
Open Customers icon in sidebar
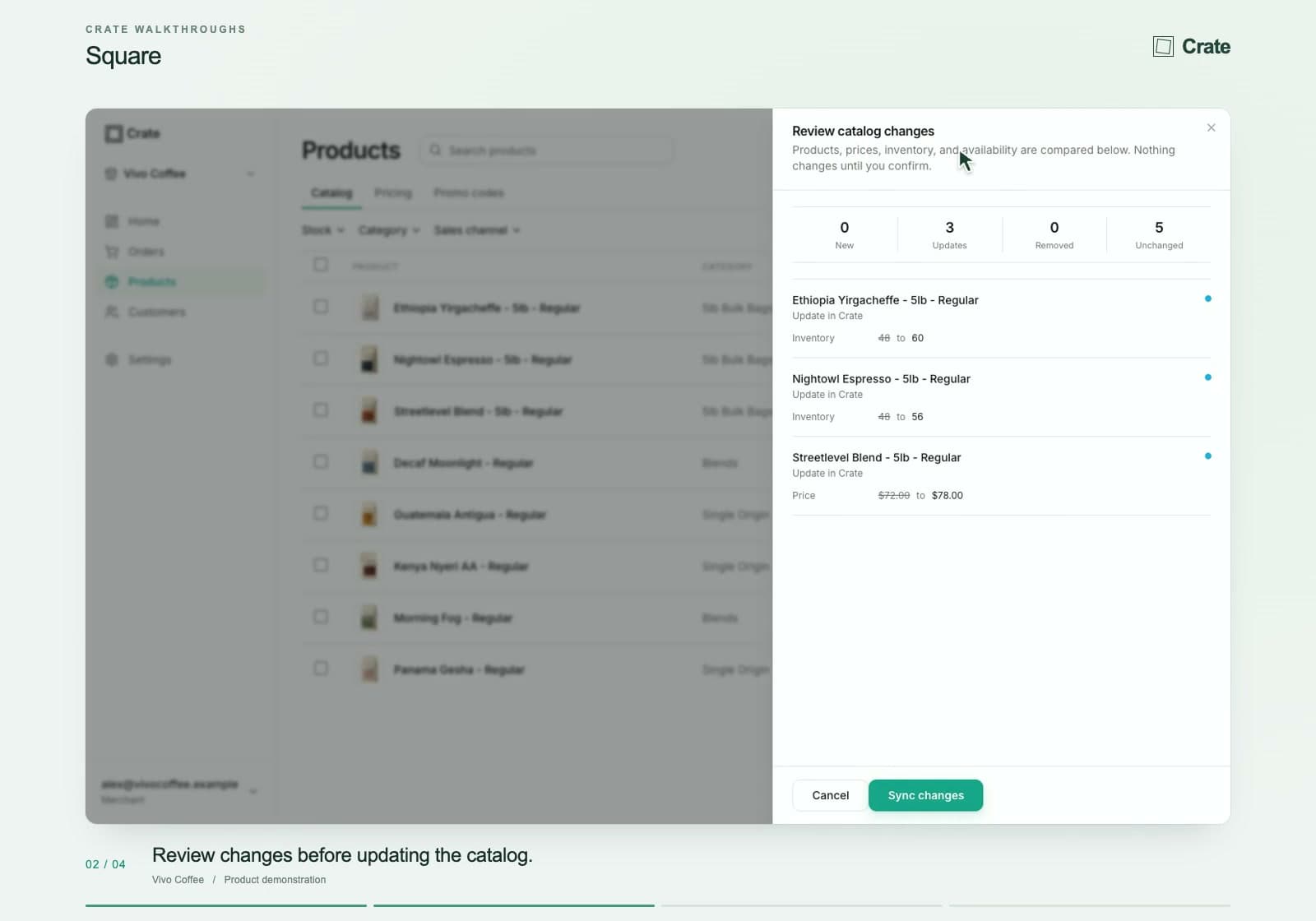click(112, 312)
